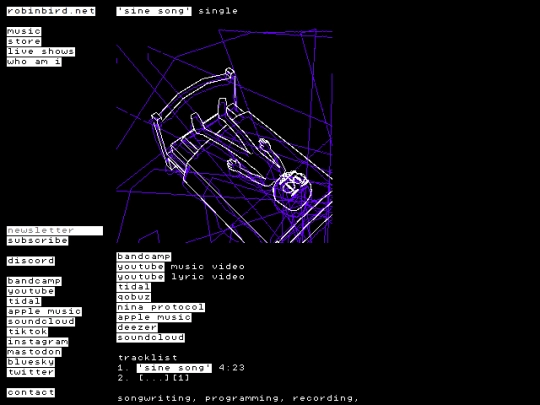
Task: Click the 'single' label text
Action: (x=218, y=11)
